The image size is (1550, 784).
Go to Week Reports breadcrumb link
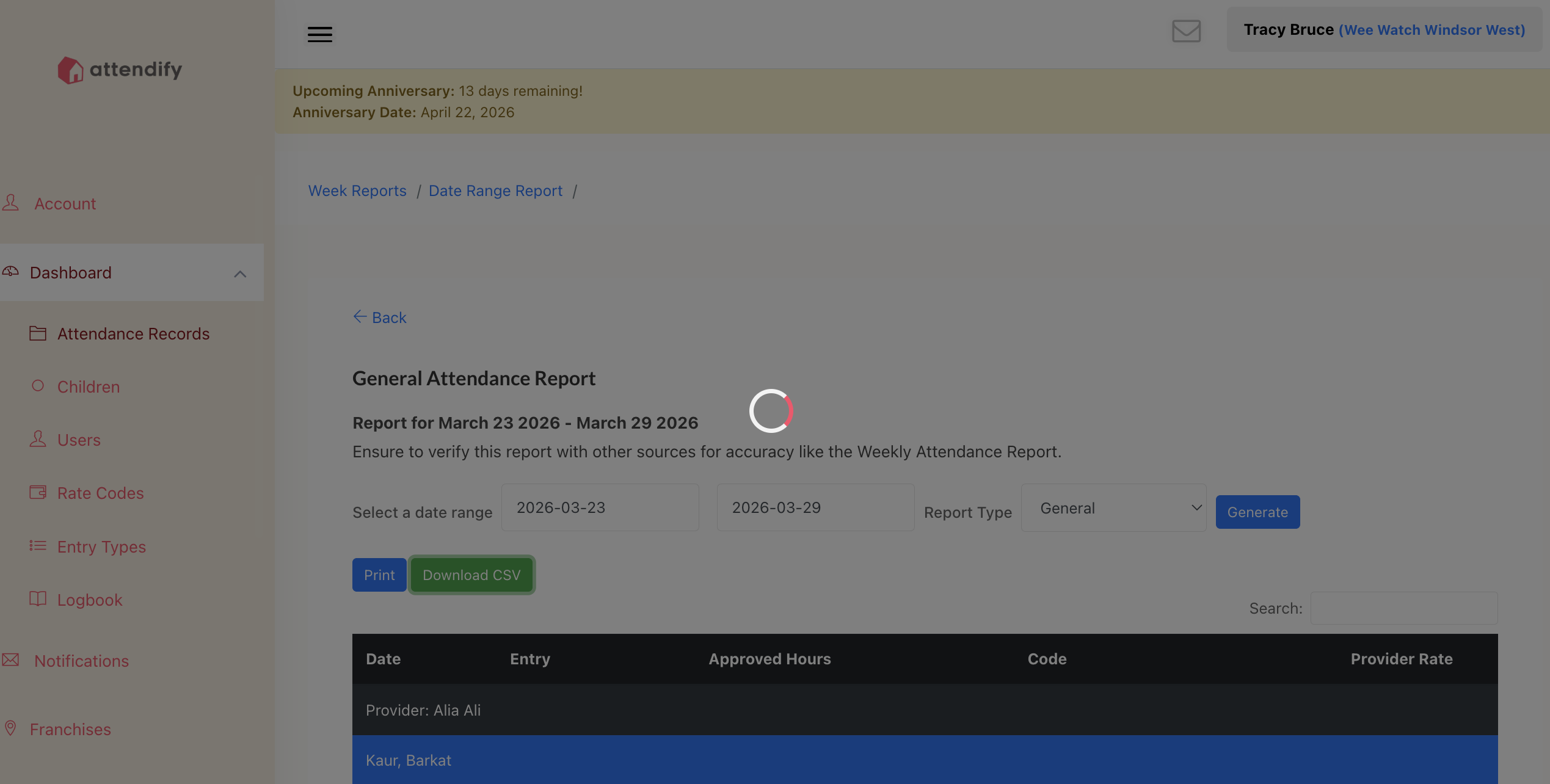[x=357, y=191]
